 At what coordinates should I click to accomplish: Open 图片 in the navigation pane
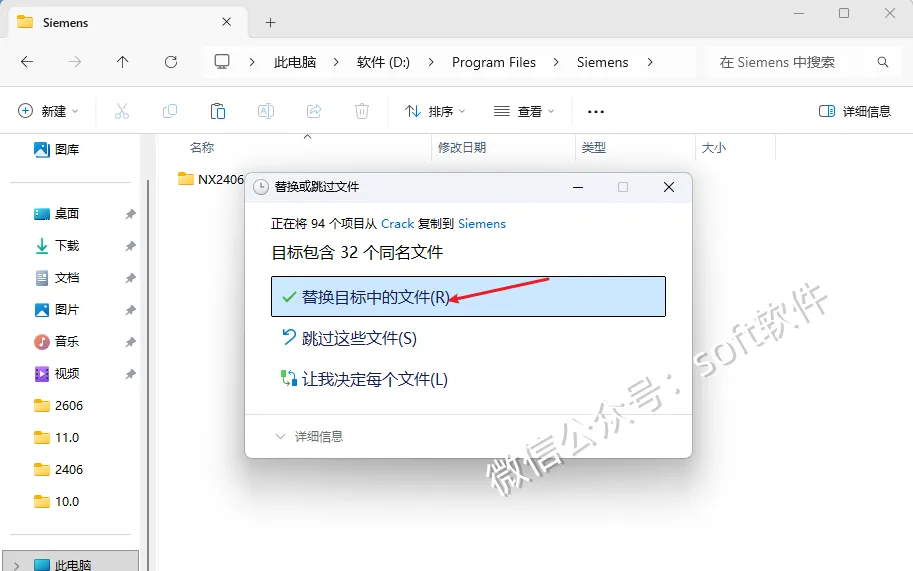pyautogui.click(x=56, y=310)
